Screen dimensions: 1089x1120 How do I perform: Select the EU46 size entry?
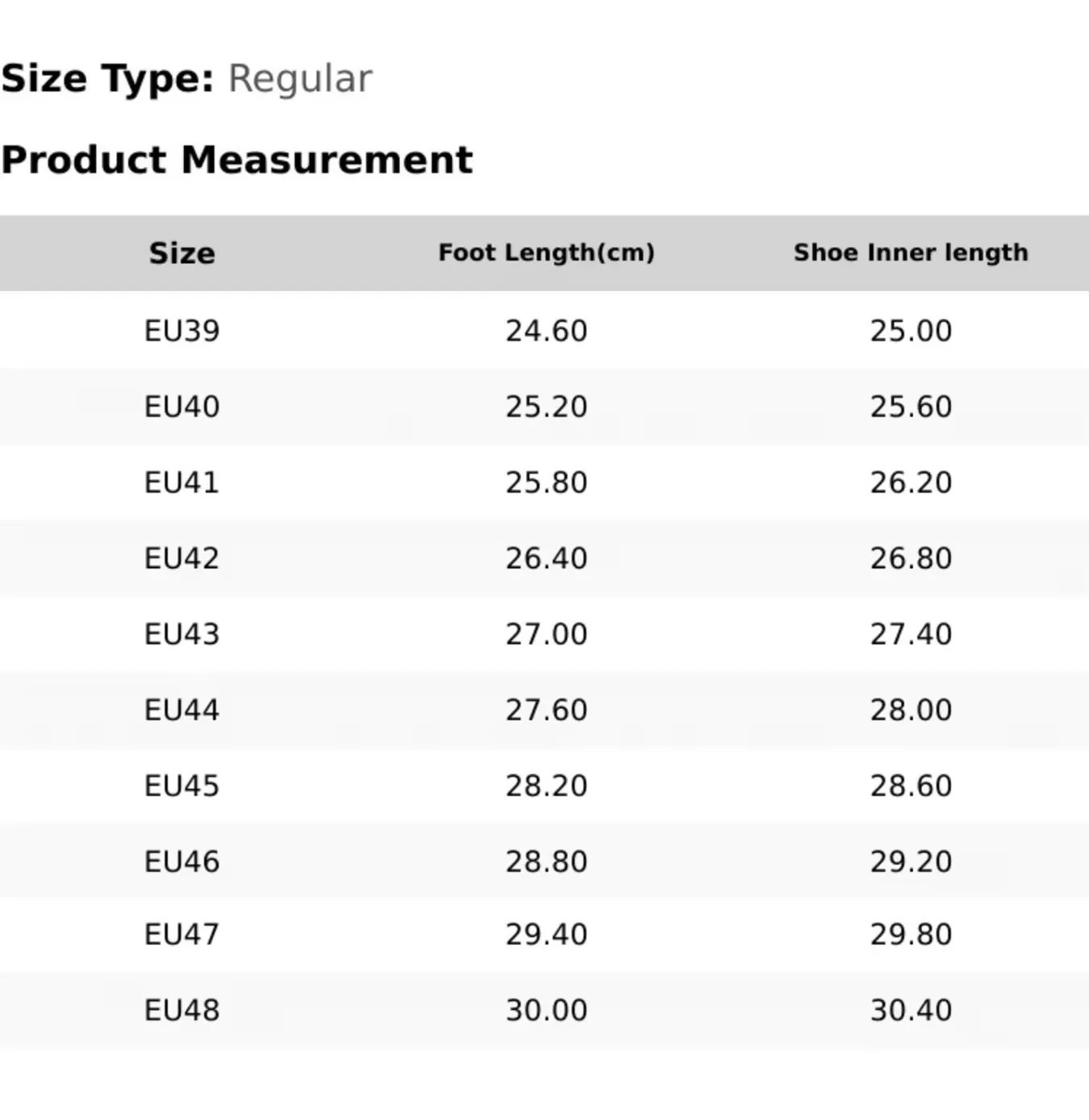[x=181, y=862]
